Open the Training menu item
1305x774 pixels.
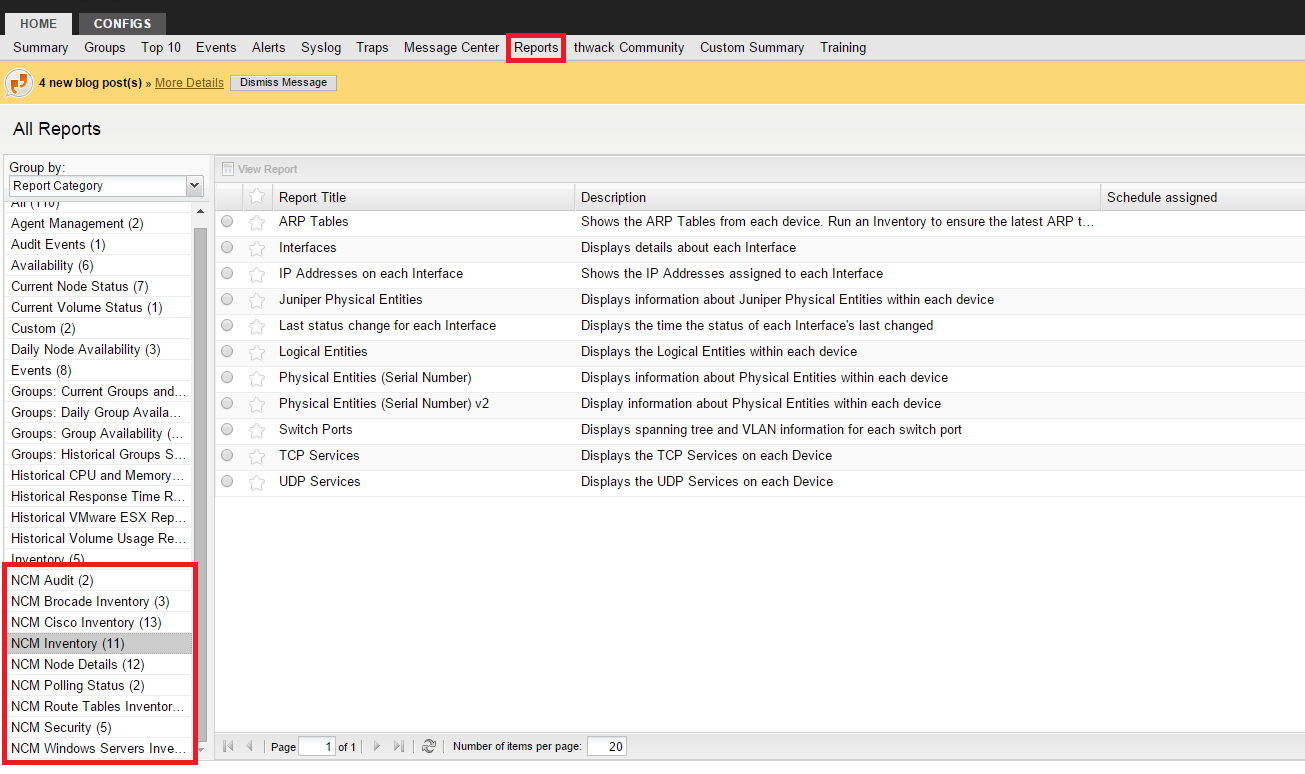pos(843,48)
